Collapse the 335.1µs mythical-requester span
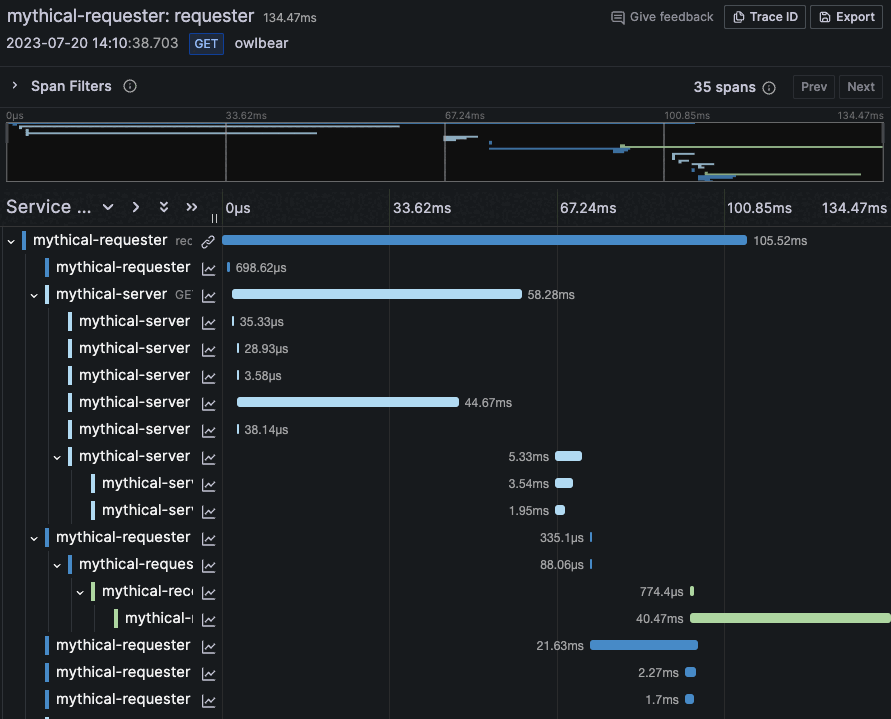This screenshot has height=719, width=891. 34,538
